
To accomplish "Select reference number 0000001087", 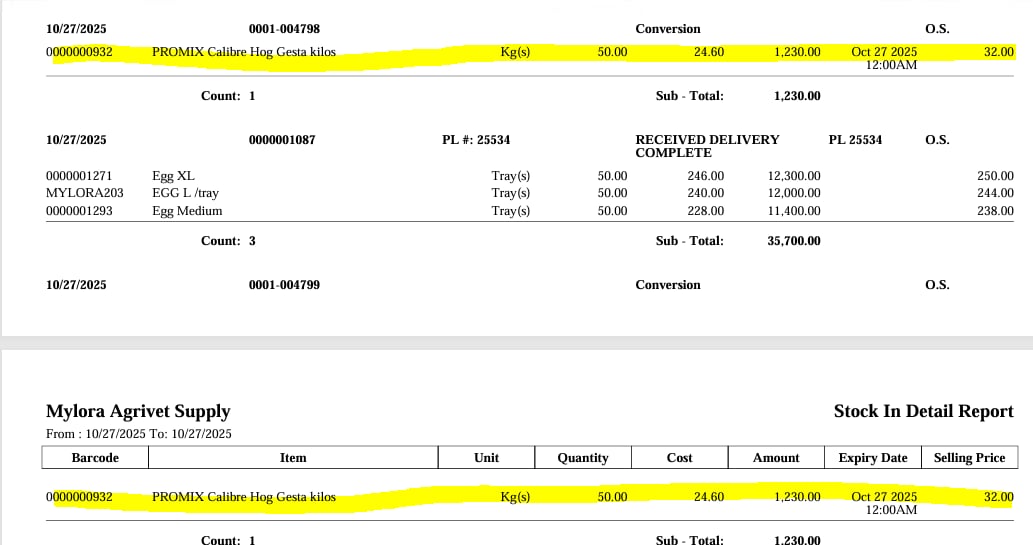I will (x=282, y=140).
